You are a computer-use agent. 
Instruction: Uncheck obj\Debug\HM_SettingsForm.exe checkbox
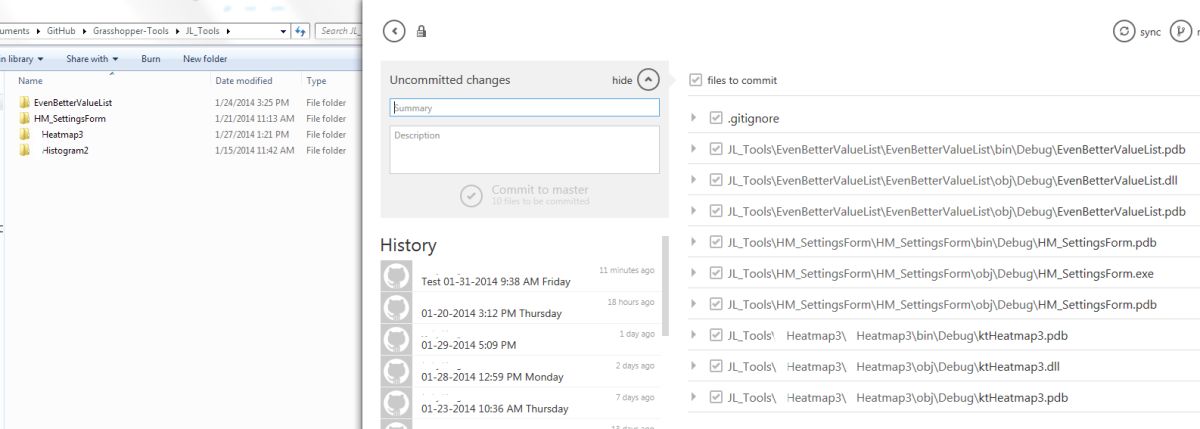715,273
